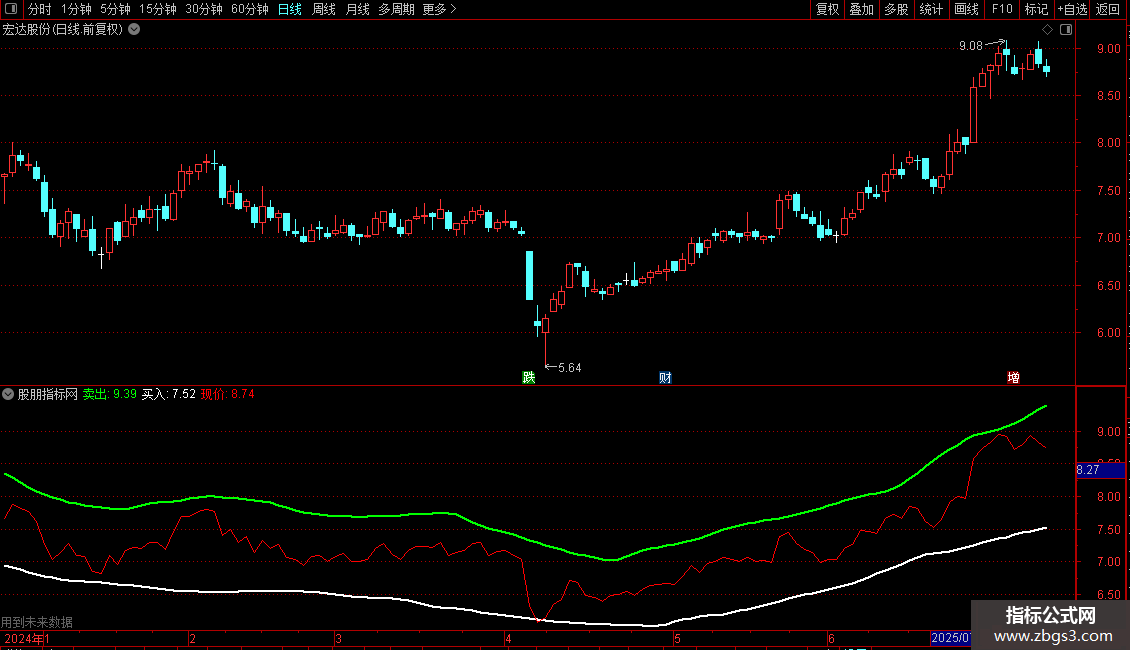Open the 统计 statistics tool

pyautogui.click(x=930, y=9)
